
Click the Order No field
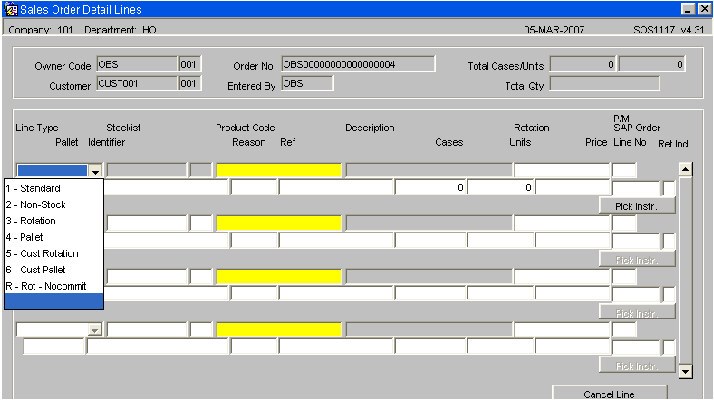pyautogui.click(x=358, y=64)
